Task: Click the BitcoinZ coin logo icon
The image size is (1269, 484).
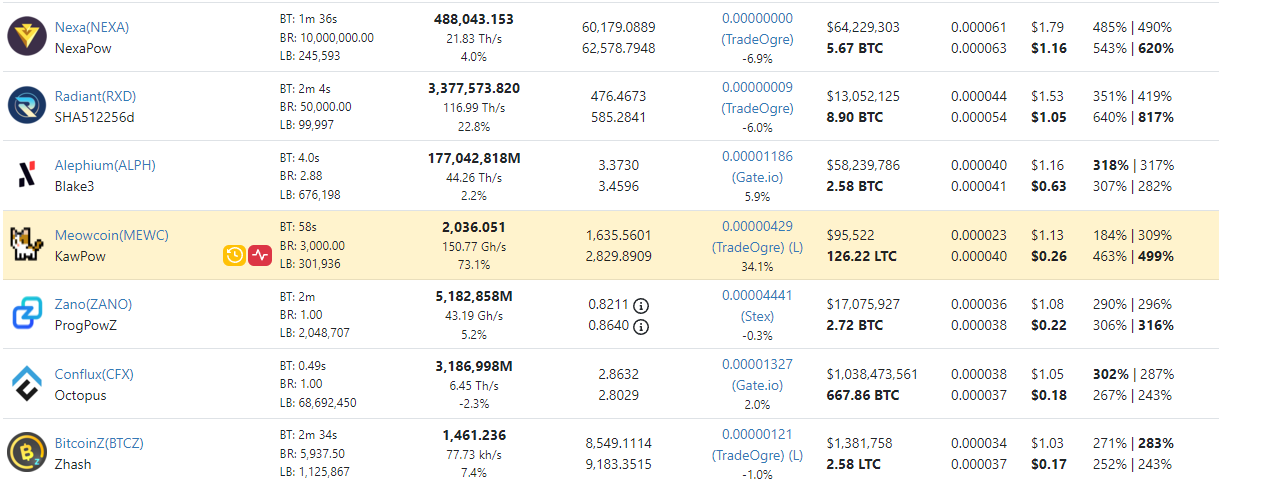Action: [x=27, y=452]
